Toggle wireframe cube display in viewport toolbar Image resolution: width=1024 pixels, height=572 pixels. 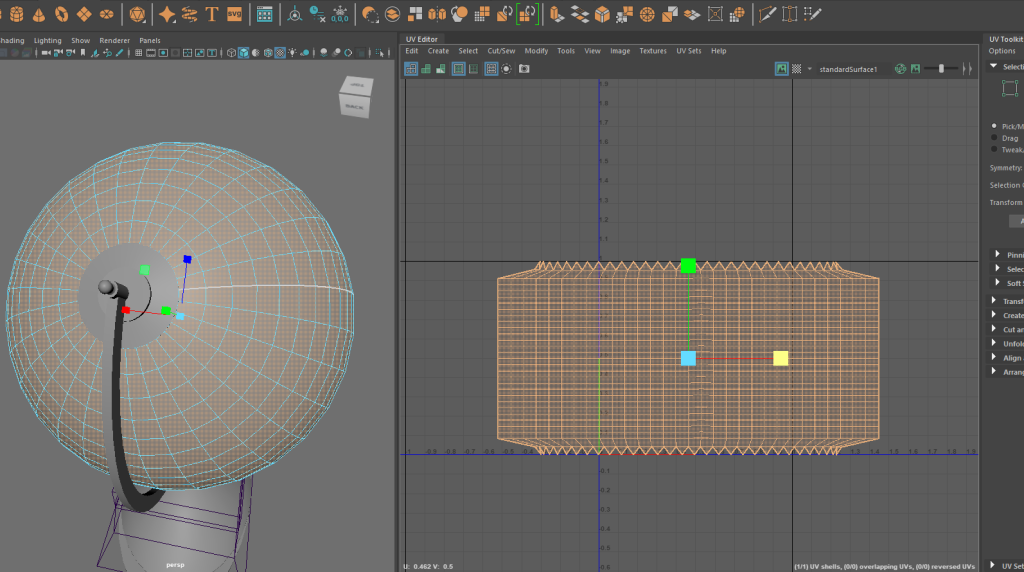coord(231,53)
